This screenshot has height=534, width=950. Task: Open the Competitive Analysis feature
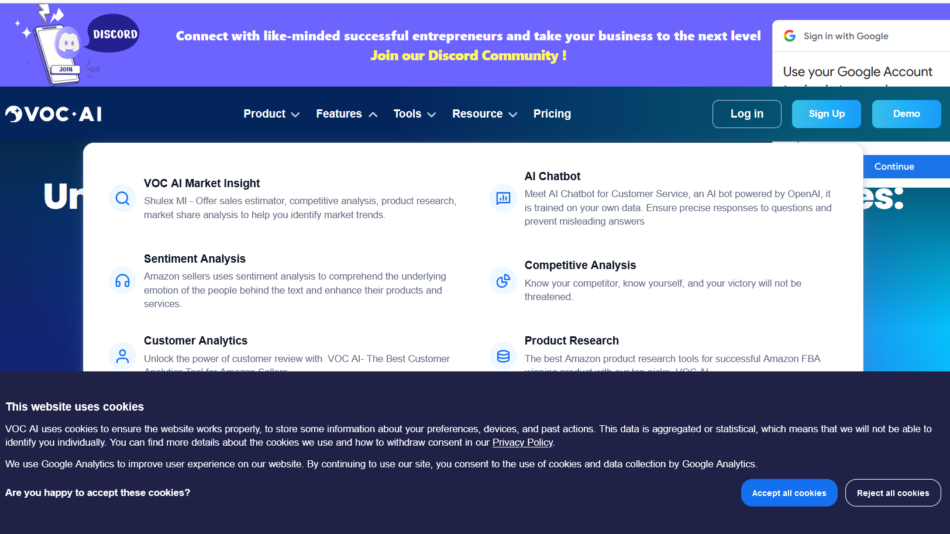click(x=580, y=265)
